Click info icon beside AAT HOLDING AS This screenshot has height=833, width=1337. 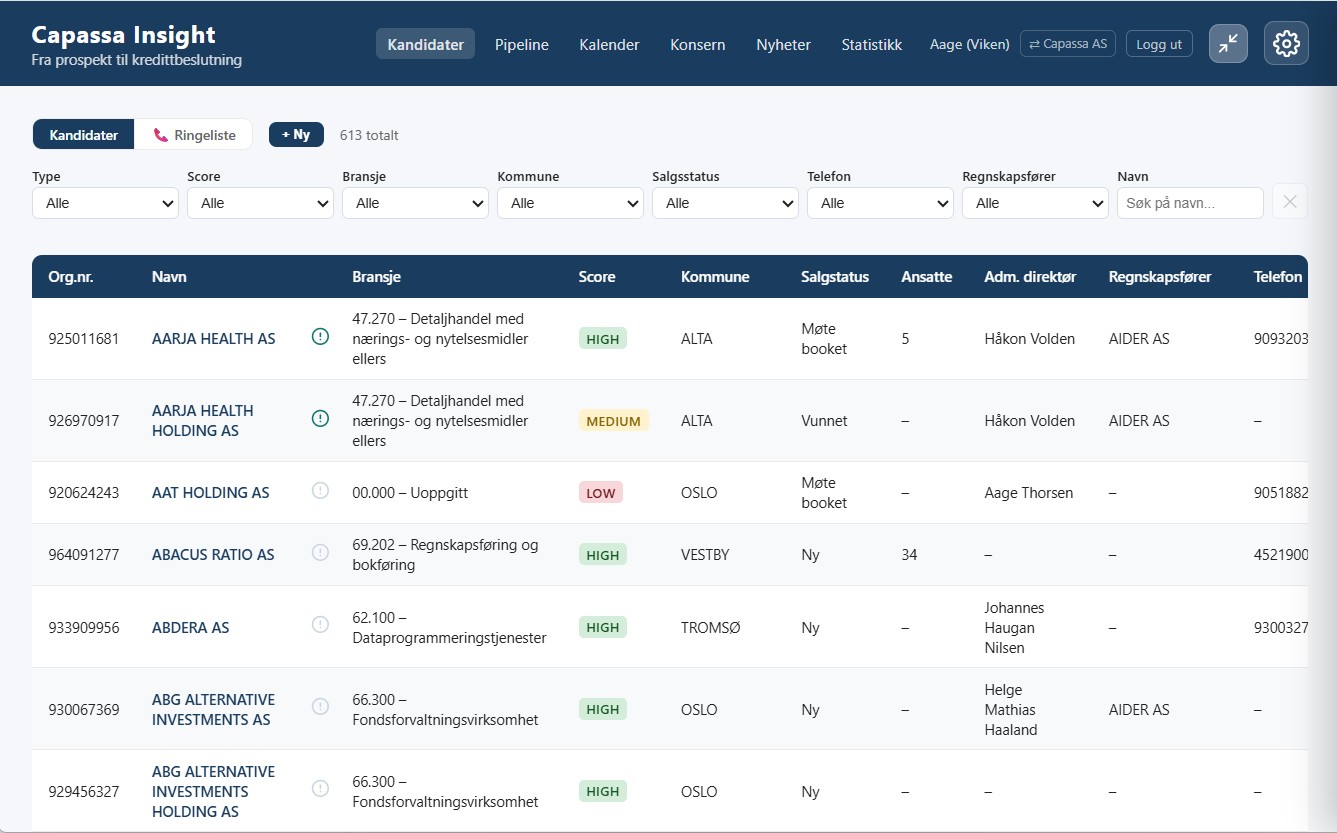320,490
